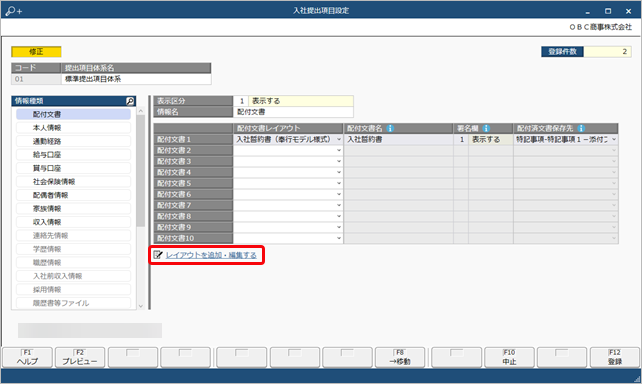Open 配付文書8 layout dropdown
642x384 pixels.
(339, 216)
